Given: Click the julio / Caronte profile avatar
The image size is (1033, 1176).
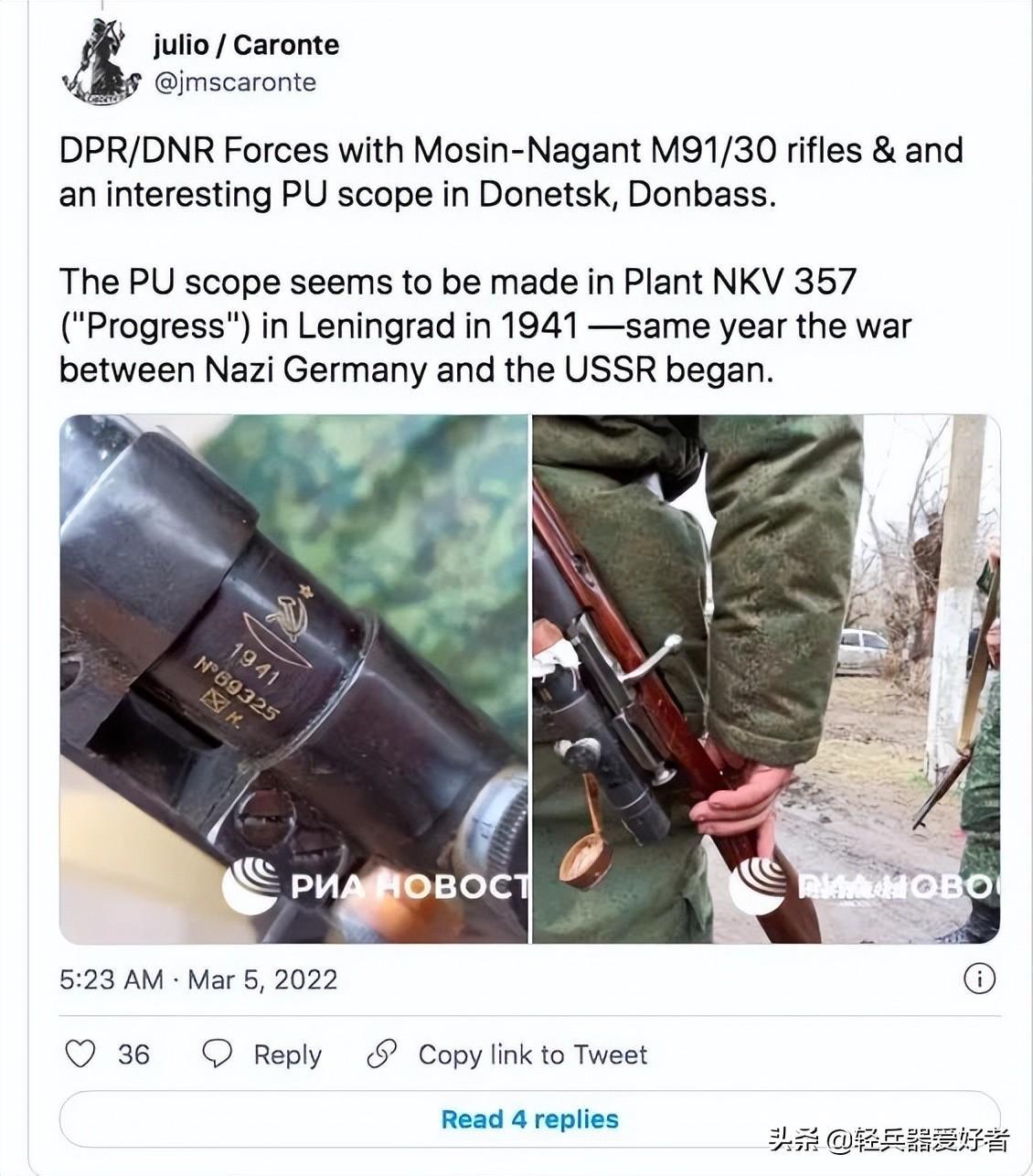Looking at the screenshot, I should pos(101,62).
